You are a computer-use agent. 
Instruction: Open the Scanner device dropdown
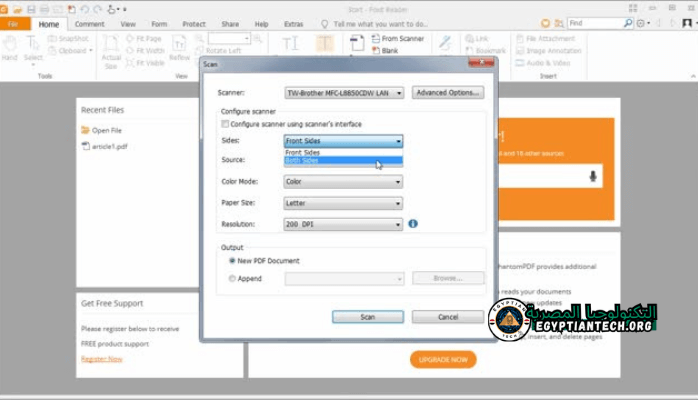(x=344, y=93)
